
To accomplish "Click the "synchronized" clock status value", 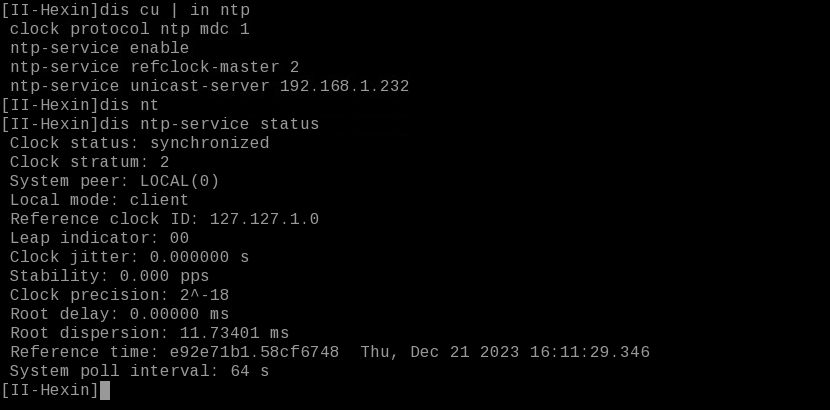I will click(209, 143).
